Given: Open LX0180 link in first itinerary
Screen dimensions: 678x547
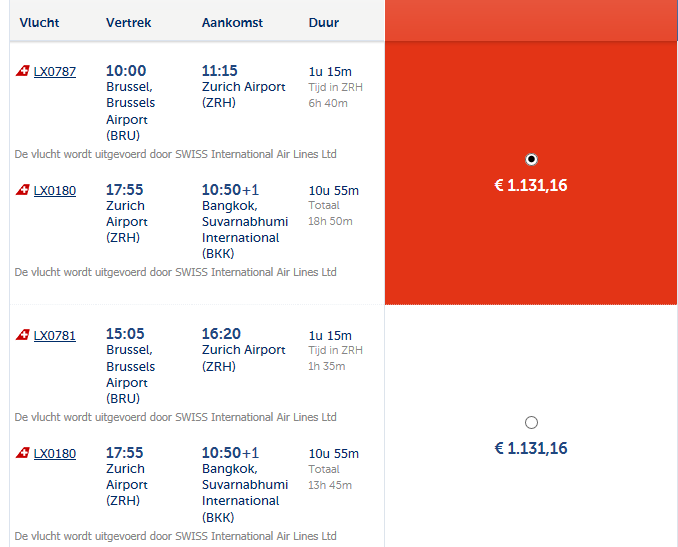Looking at the screenshot, I should pyautogui.click(x=55, y=191).
